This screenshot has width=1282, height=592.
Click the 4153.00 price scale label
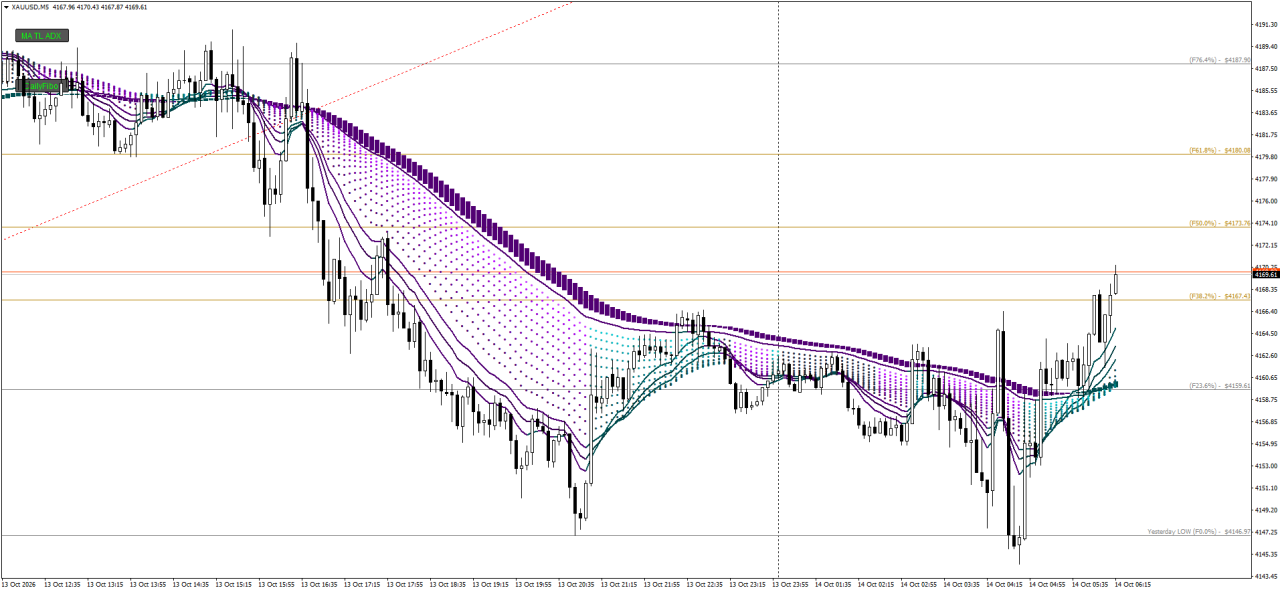click(1267, 465)
